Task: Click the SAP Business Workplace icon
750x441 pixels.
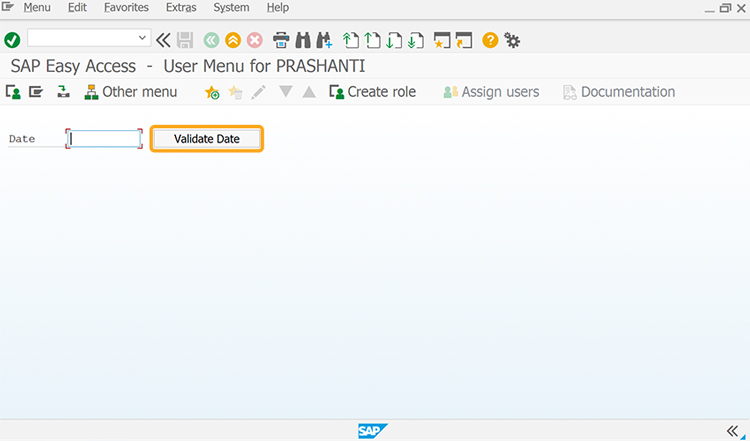Action: (x=63, y=91)
